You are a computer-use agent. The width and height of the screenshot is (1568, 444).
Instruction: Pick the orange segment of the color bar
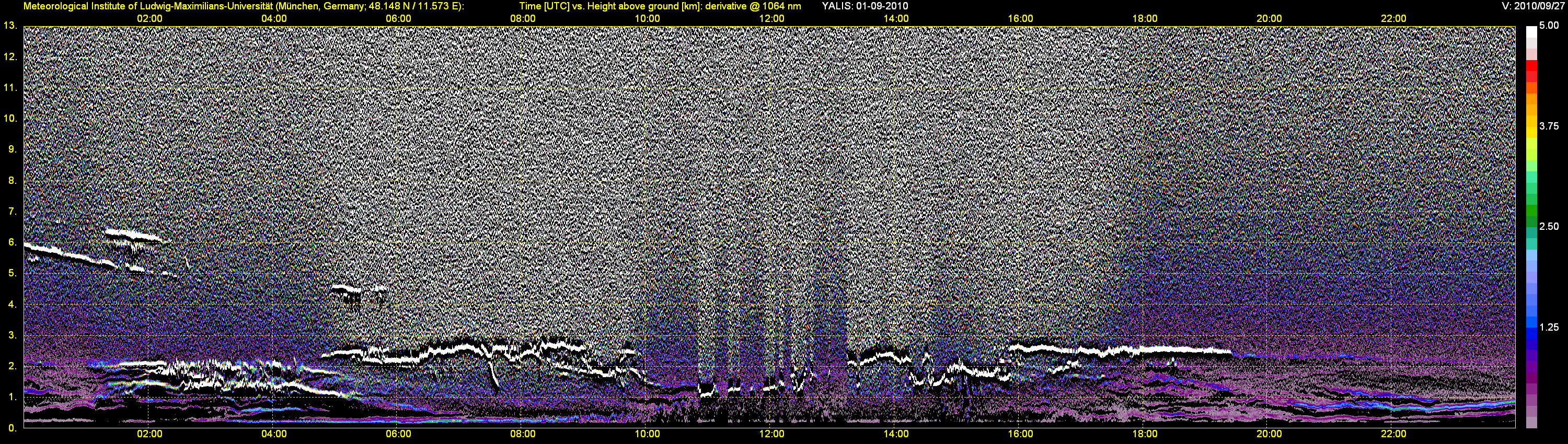click(x=1531, y=99)
